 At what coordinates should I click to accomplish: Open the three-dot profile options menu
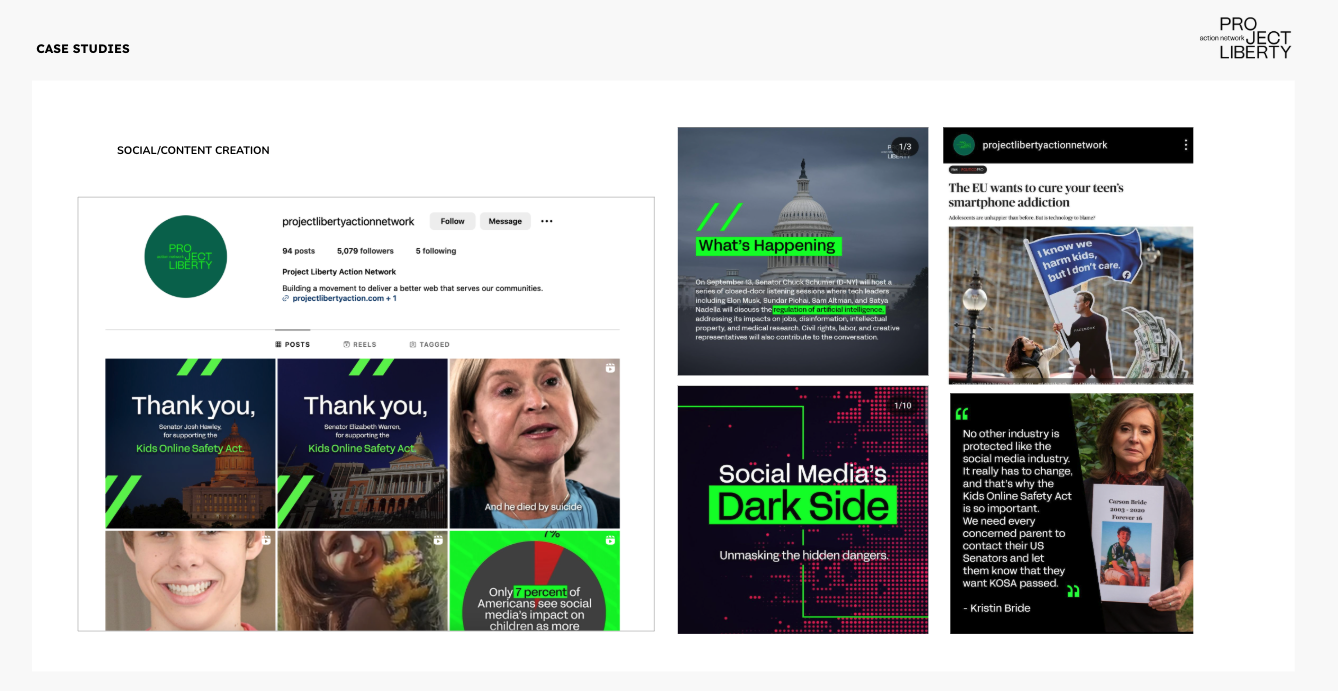click(547, 221)
